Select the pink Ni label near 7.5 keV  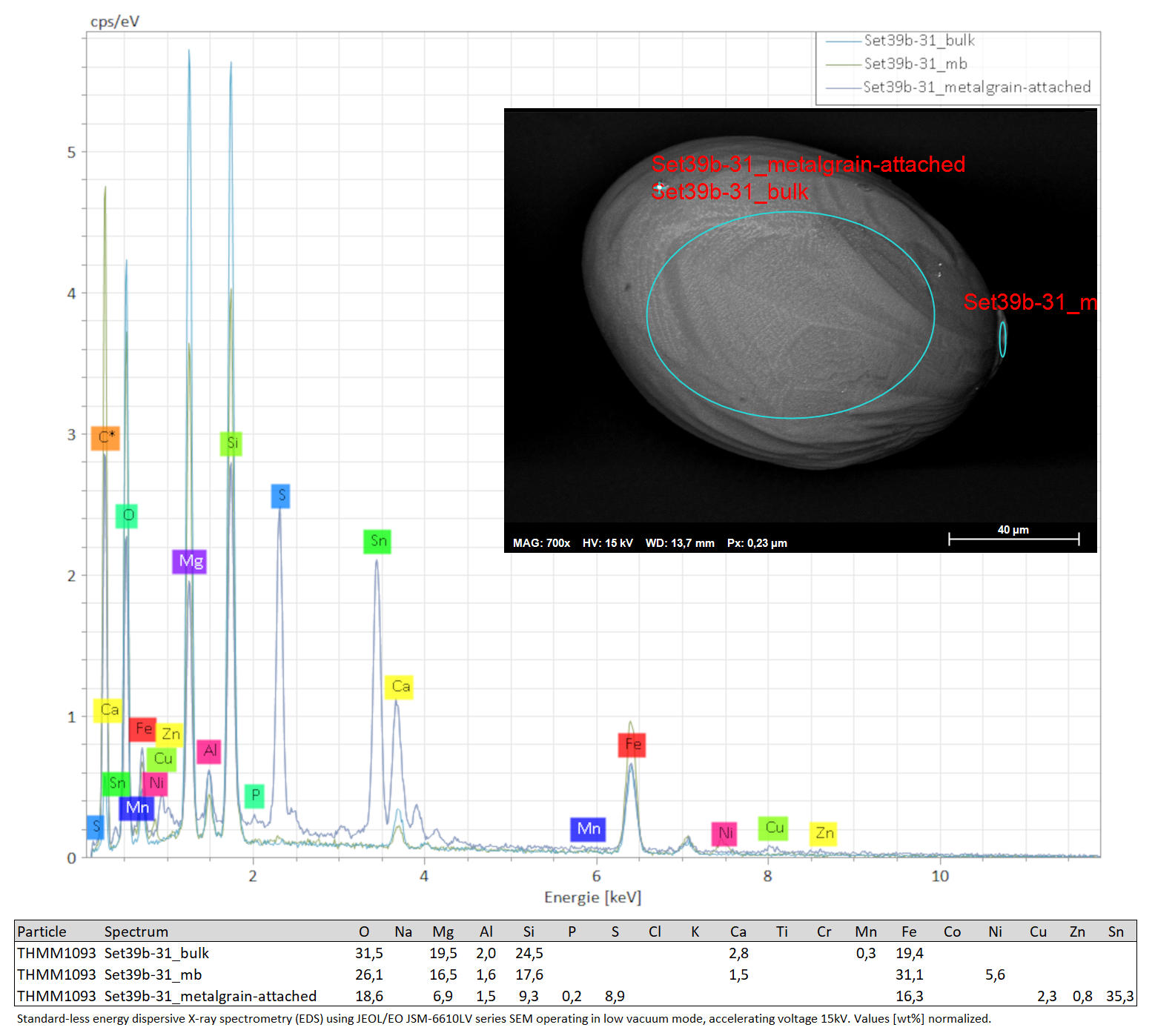pos(724,834)
